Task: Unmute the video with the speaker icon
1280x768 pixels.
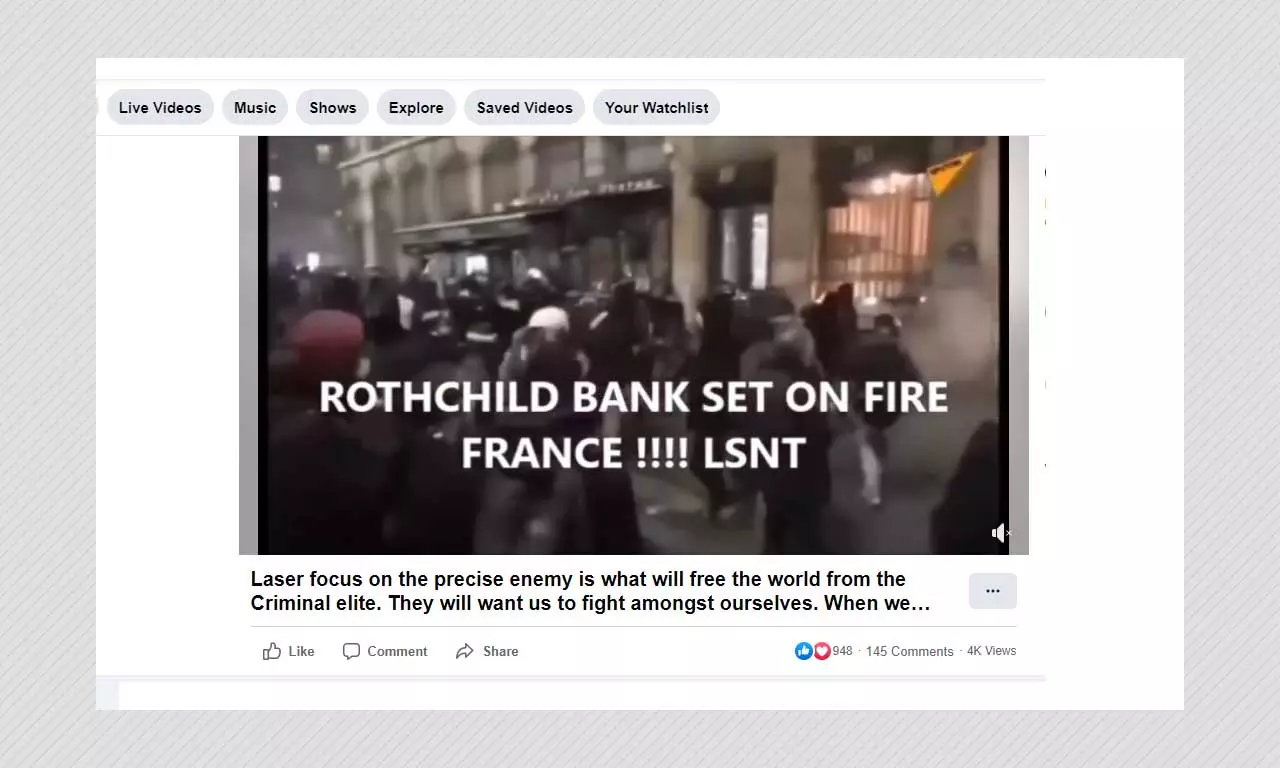Action: tap(1000, 534)
